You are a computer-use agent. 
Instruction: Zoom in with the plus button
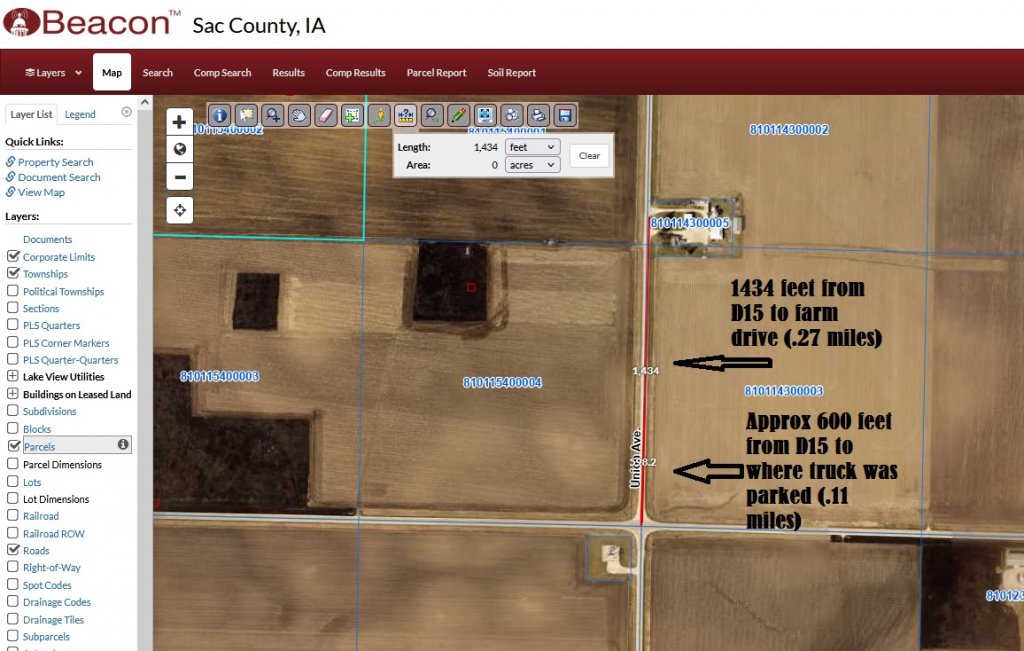pos(180,122)
